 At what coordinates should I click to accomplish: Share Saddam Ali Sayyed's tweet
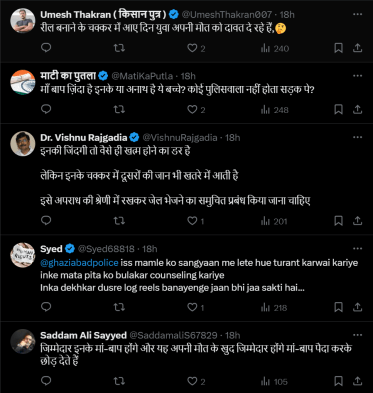pos(357,381)
